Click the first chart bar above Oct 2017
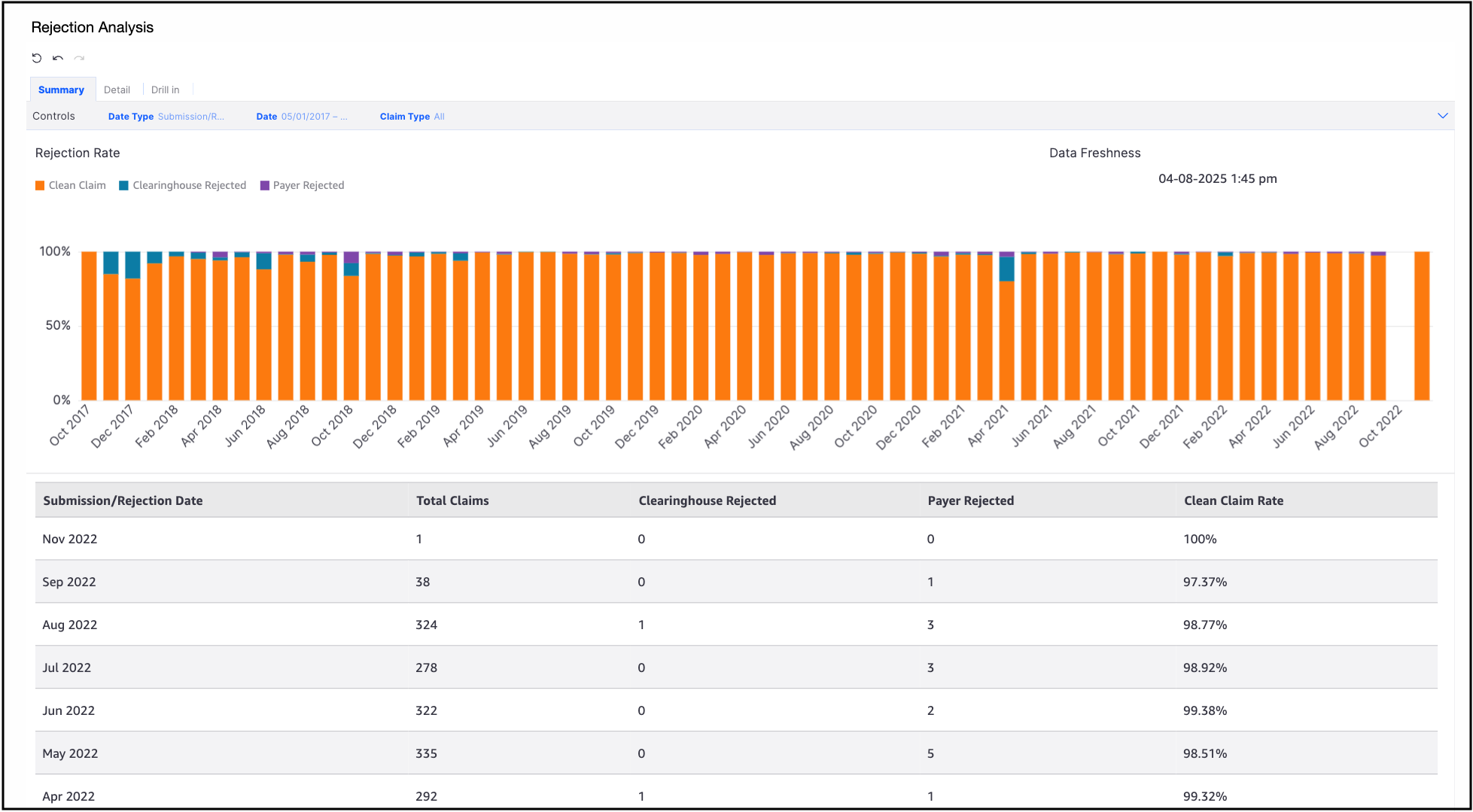The width and height of the screenshot is (1473, 812). point(89,325)
